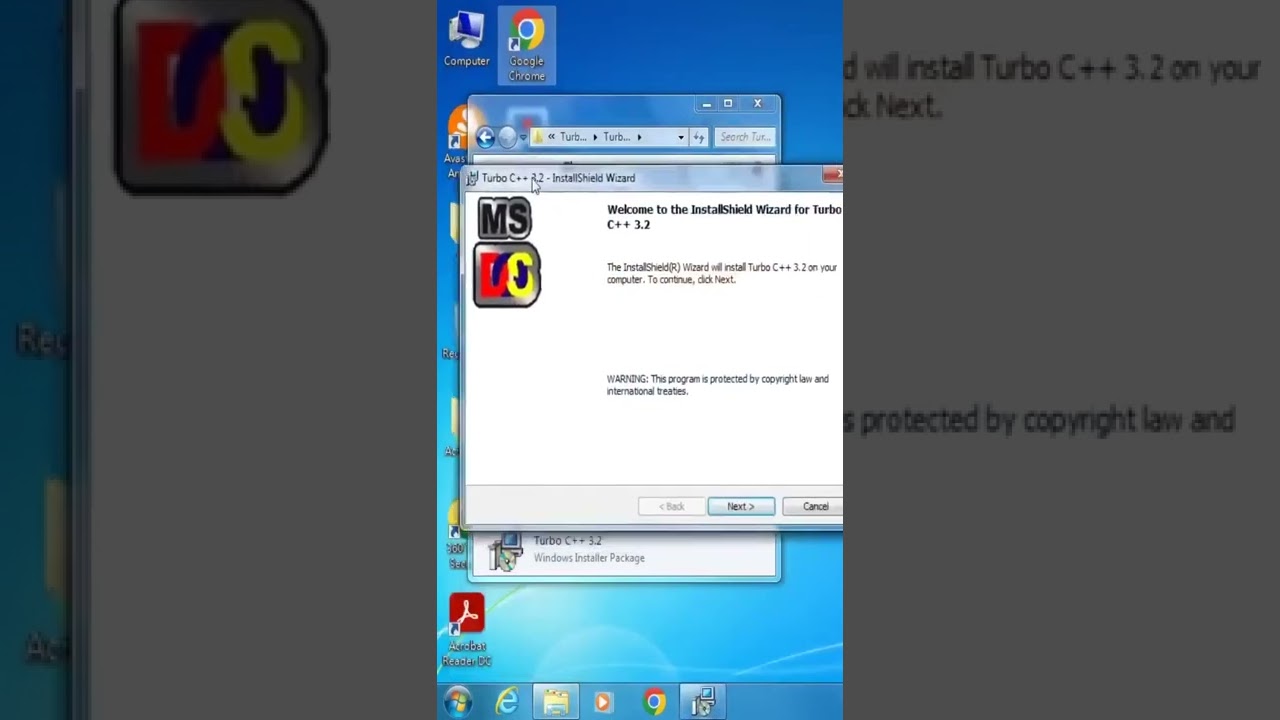The height and width of the screenshot is (720, 1280).
Task: Open File Explorer from the taskbar
Action: (x=555, y=702)
